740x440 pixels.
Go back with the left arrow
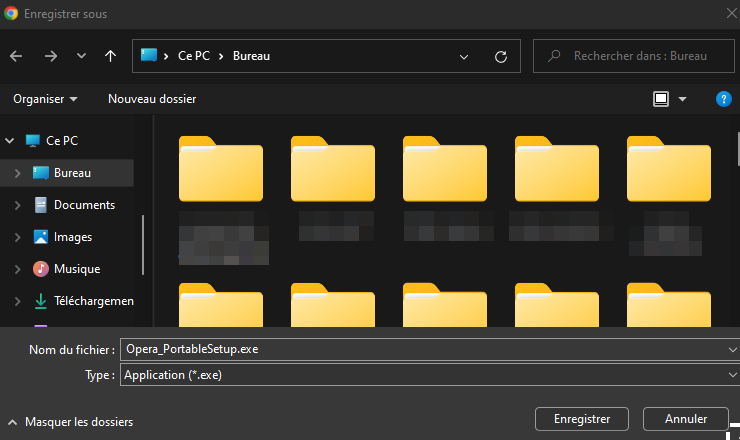click(16, 56)
